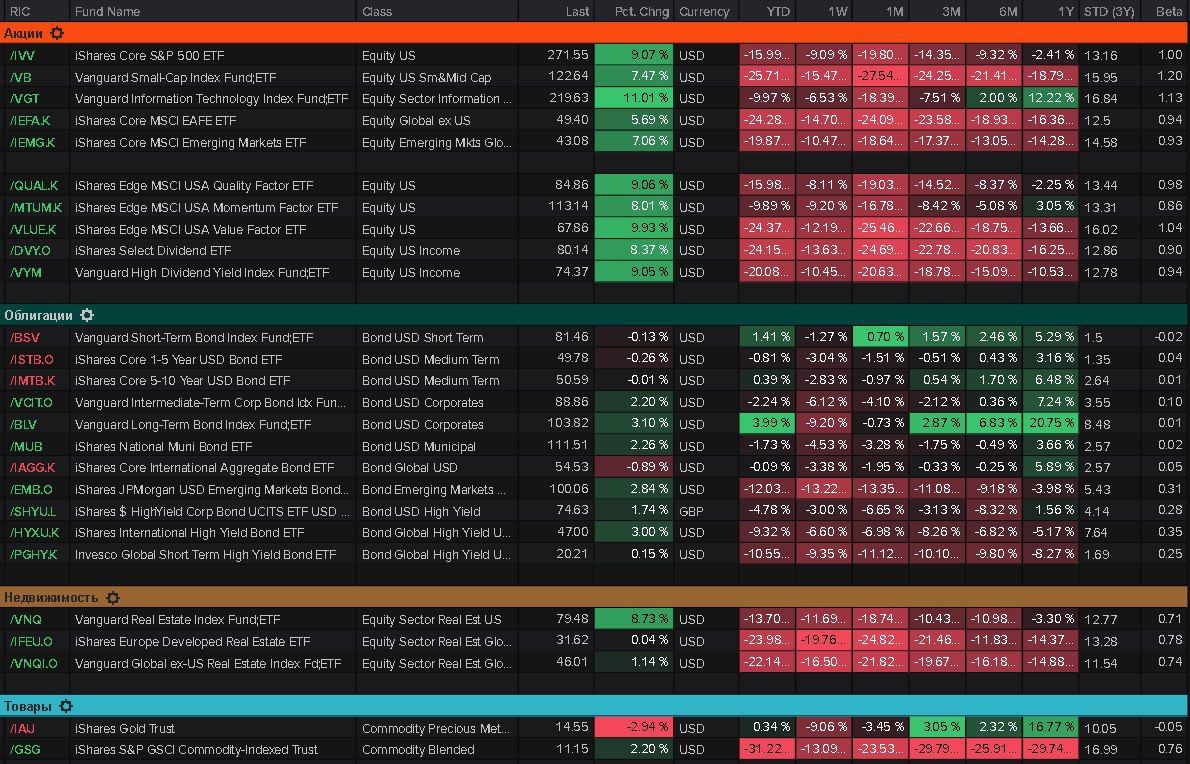Sort by the Class column header
The height and width of the screenshot is (764, 1190).
pyautogui.click(x=377, y=11)
